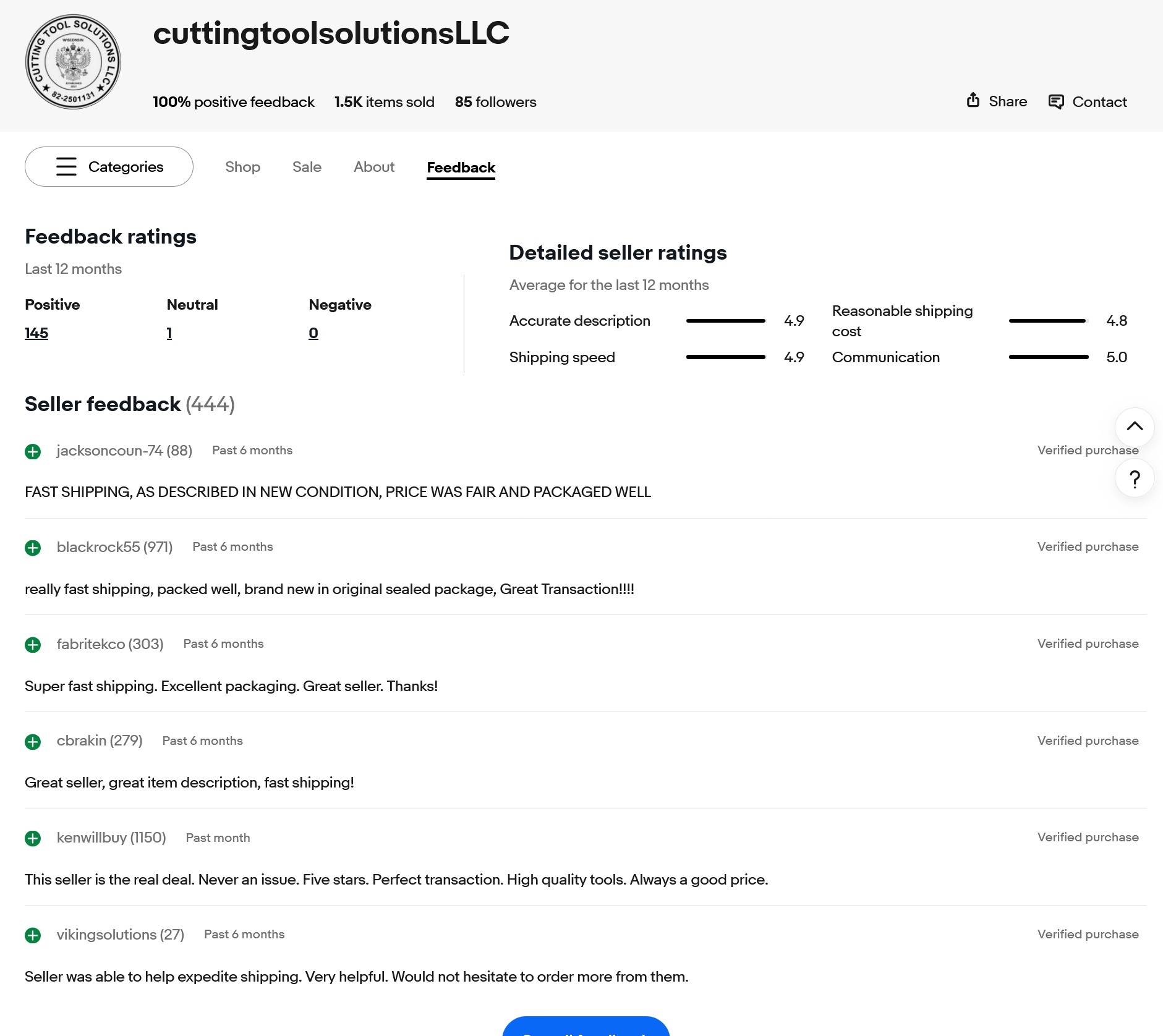Click the Cutting Tool Solutions seller logo
The height and width of the screenshot is (1036, 1163).
click(x=73, y=62)
